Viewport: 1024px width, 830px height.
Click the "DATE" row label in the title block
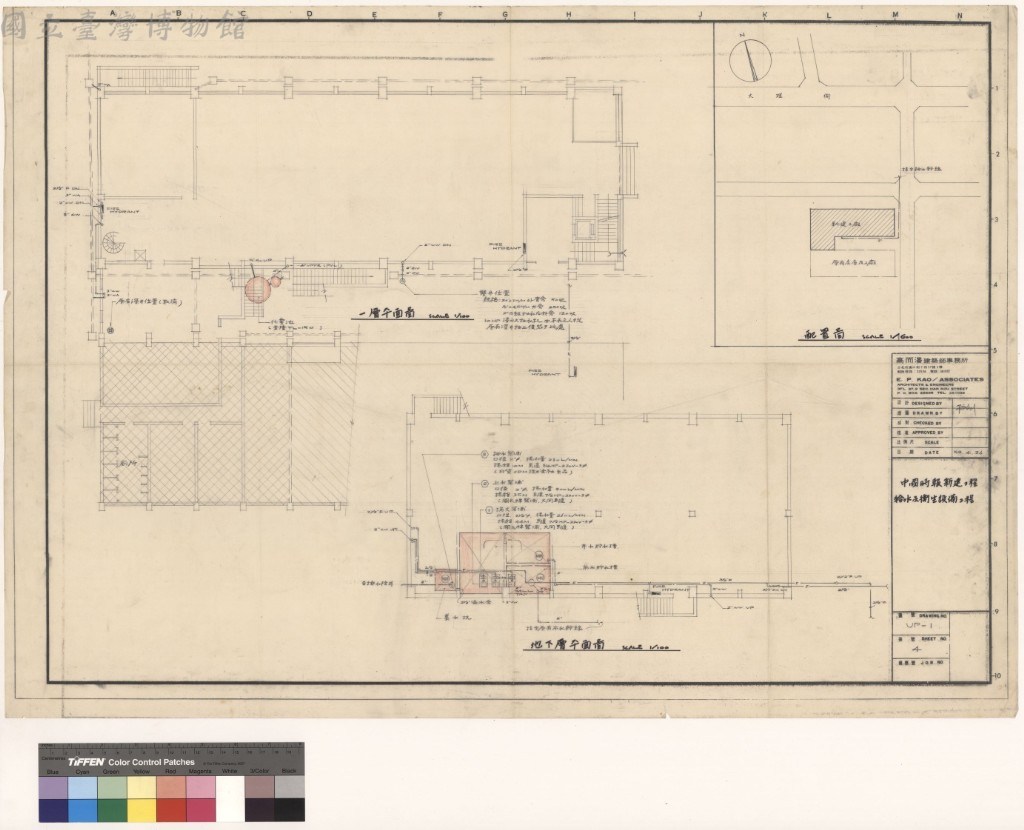pyautogui.click(x=932, y=452)
